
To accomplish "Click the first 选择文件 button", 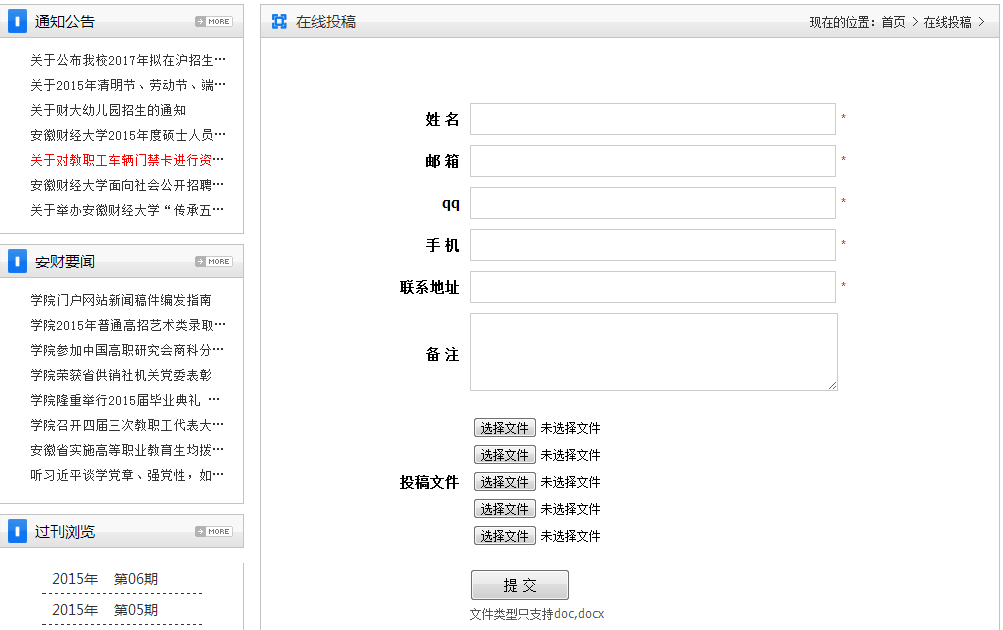I will [504, 428].
